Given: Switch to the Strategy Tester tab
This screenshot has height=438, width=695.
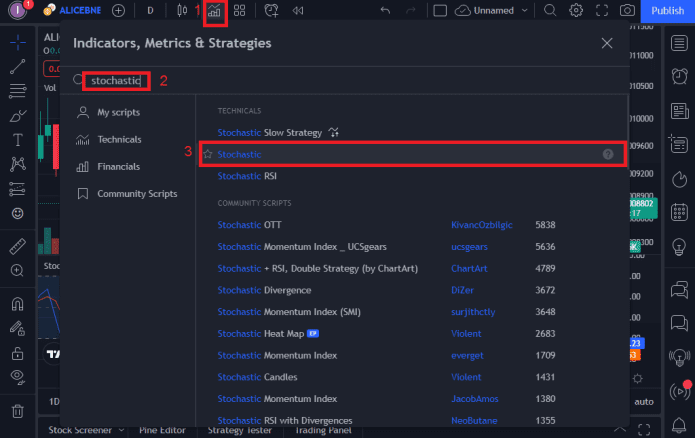Looking at the screenshot, I should (x=239, y=430).
